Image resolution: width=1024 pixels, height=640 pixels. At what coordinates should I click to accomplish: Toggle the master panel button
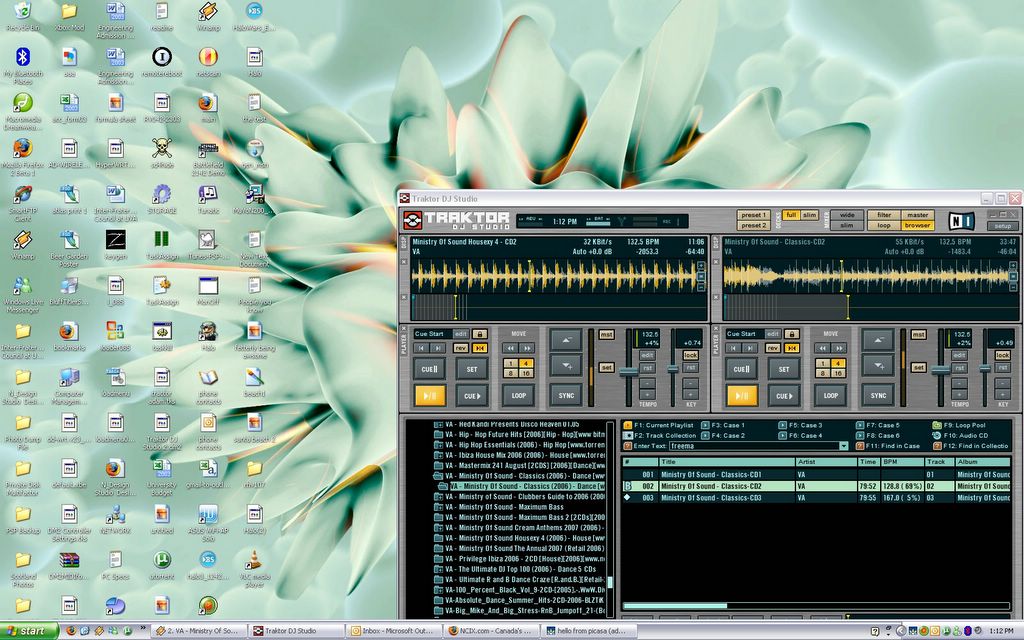918,215
